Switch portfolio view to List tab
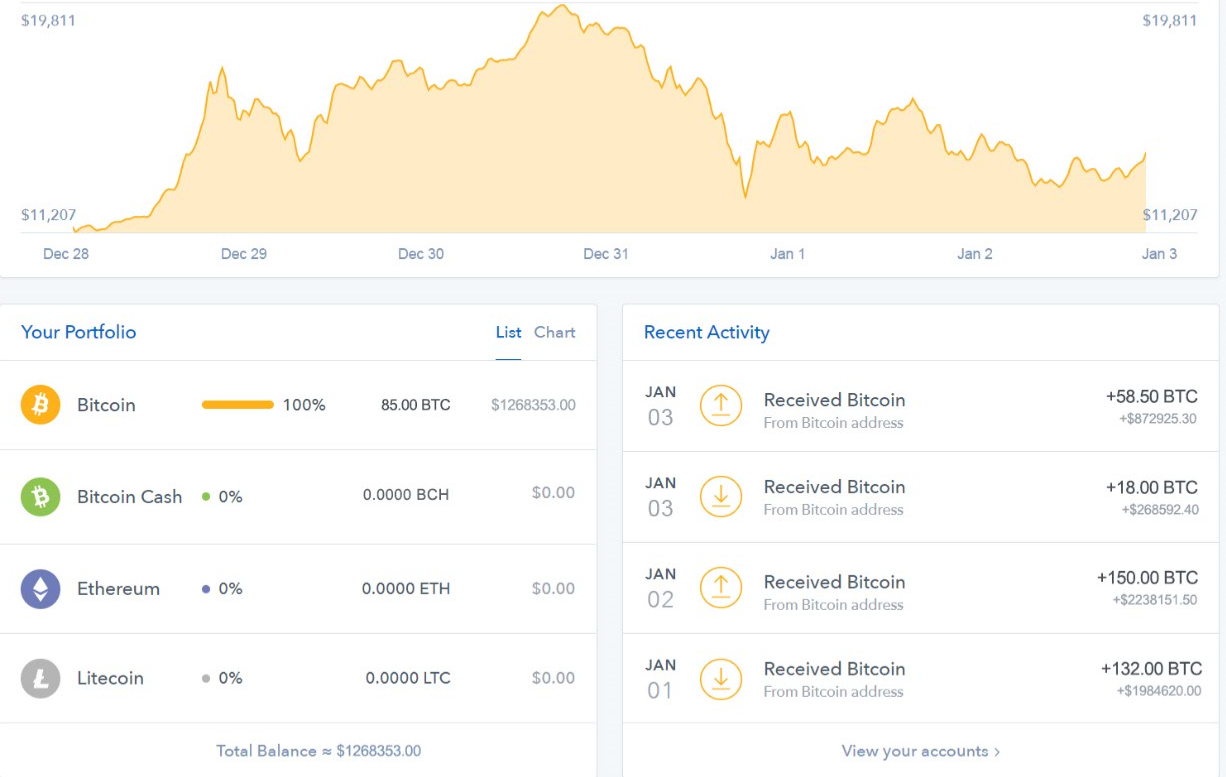 509,332
